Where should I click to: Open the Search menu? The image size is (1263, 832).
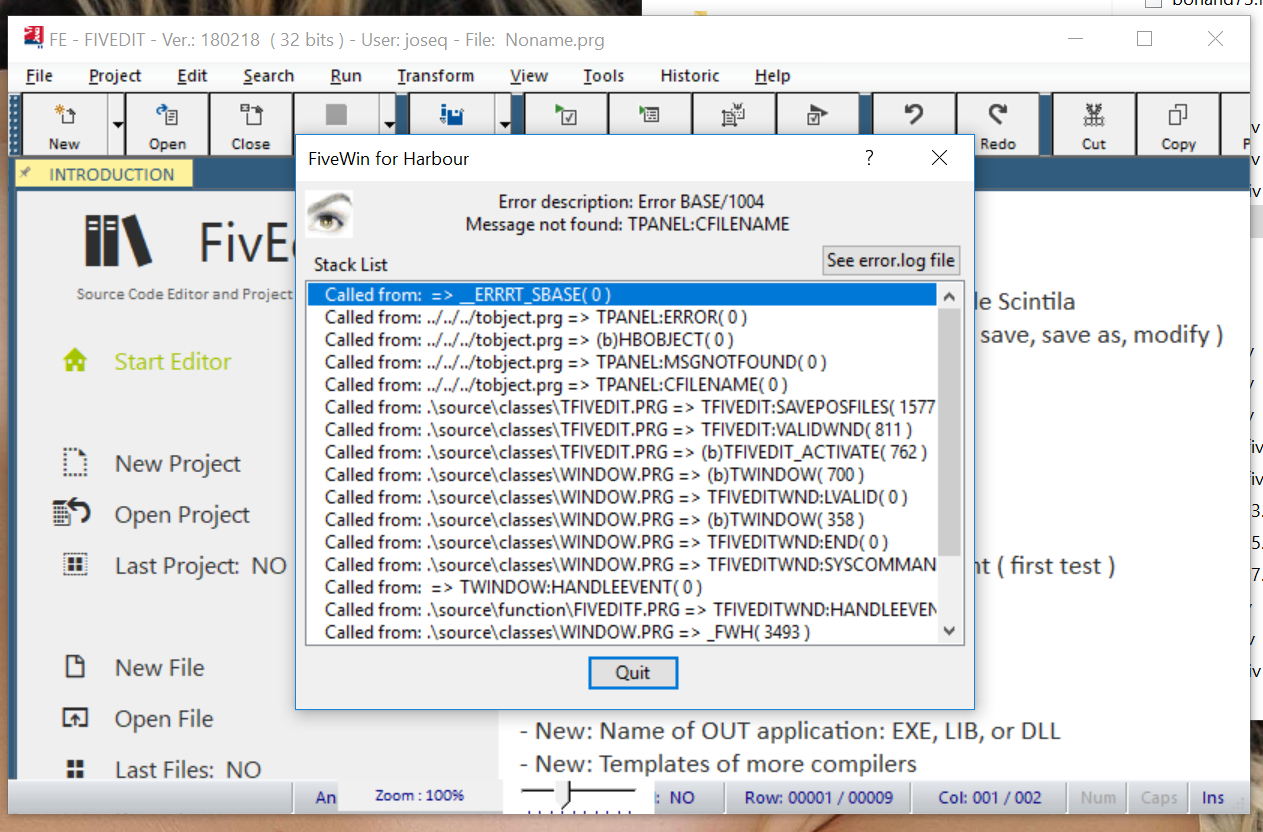click(x=268, y=76)
